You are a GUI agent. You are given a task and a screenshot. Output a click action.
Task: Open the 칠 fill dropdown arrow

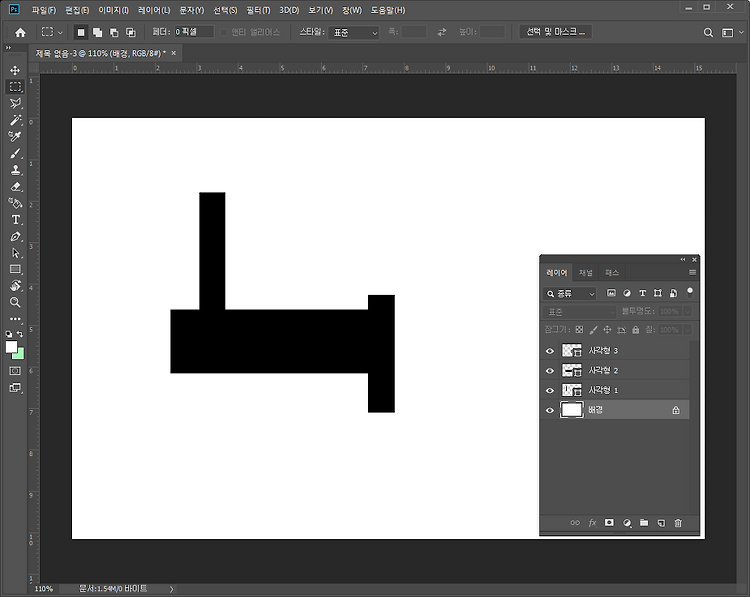coord(688,330)
